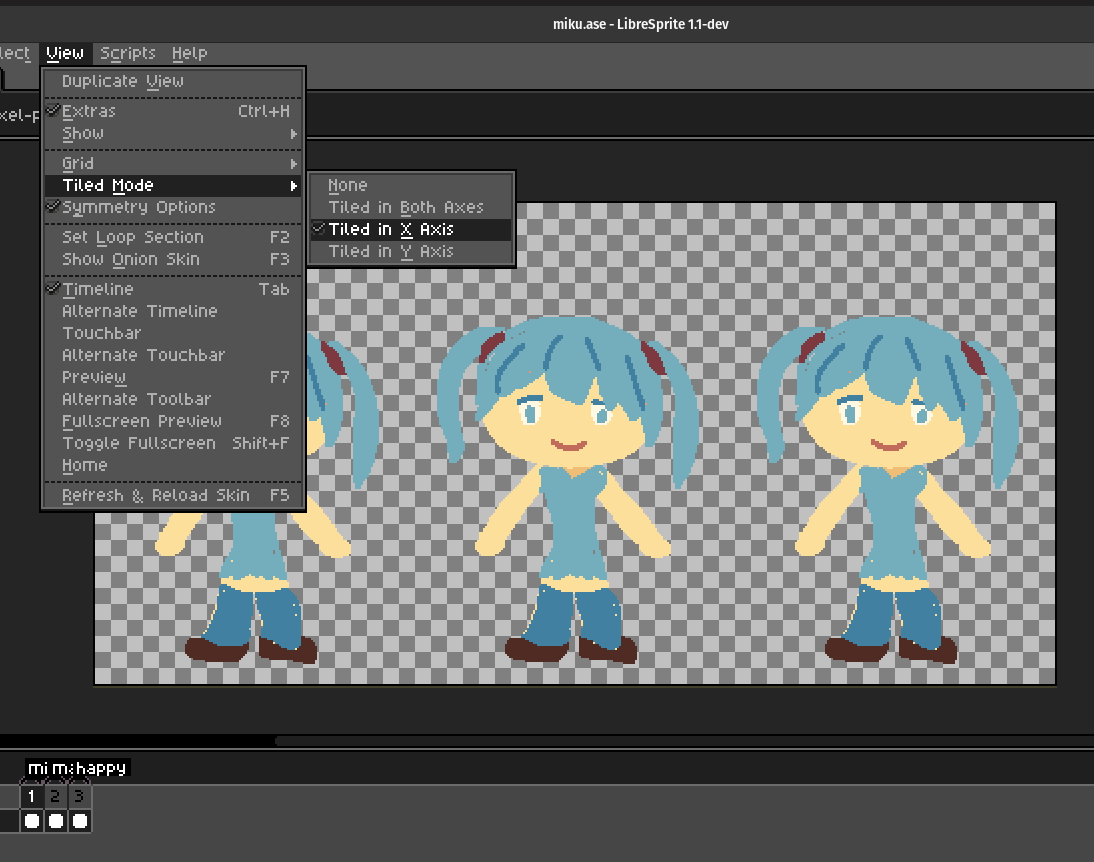Choose Set Loop Section
This screenshot has height=862, width=1094.
click(173, 237)
